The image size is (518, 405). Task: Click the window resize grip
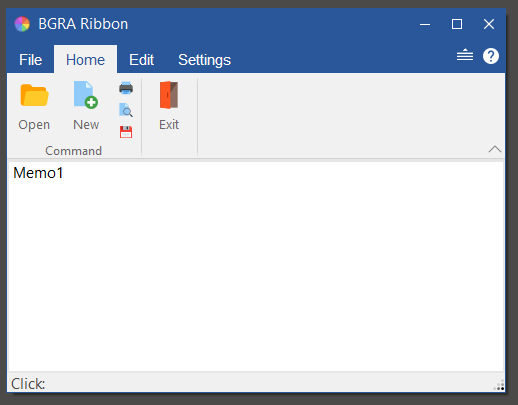[499, 385]
